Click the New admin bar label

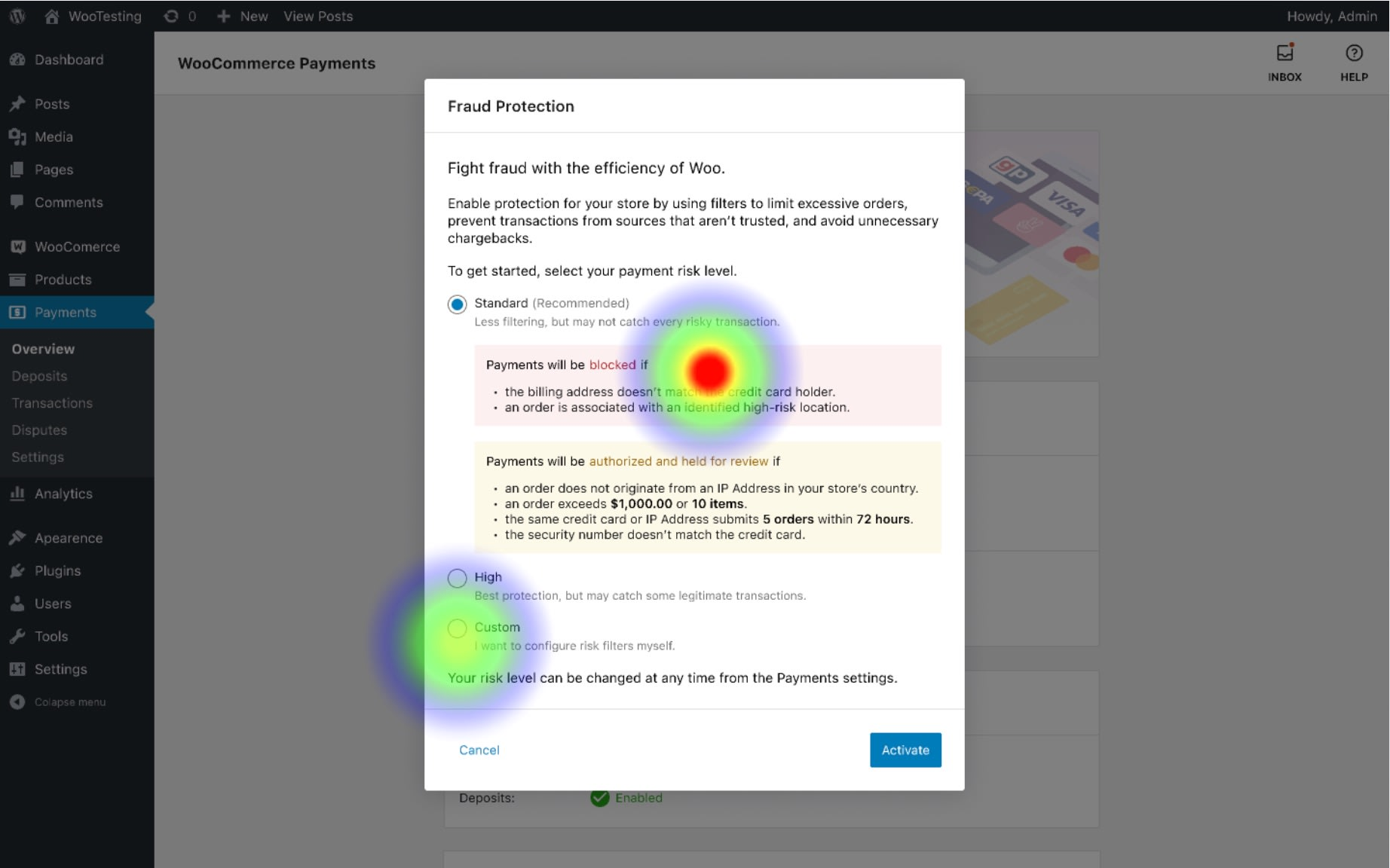pos(254,16)
